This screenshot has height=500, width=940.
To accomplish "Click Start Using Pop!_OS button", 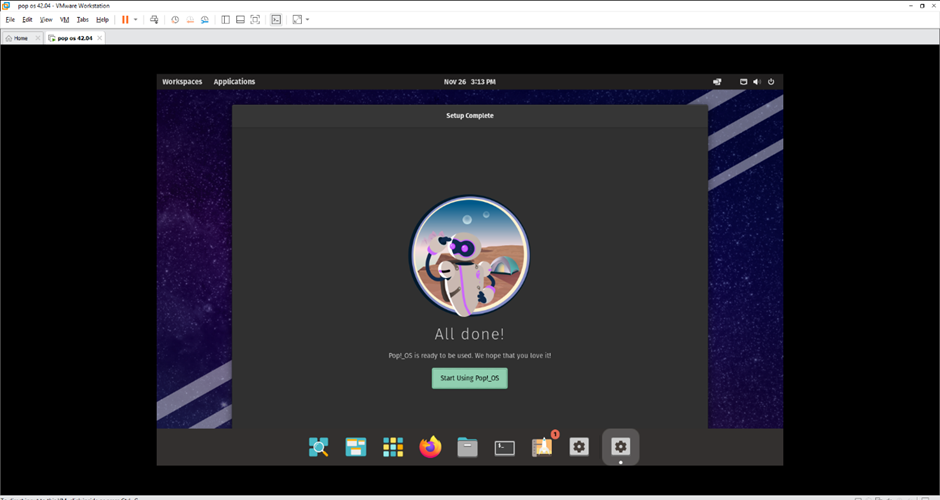I will [469, 378].
